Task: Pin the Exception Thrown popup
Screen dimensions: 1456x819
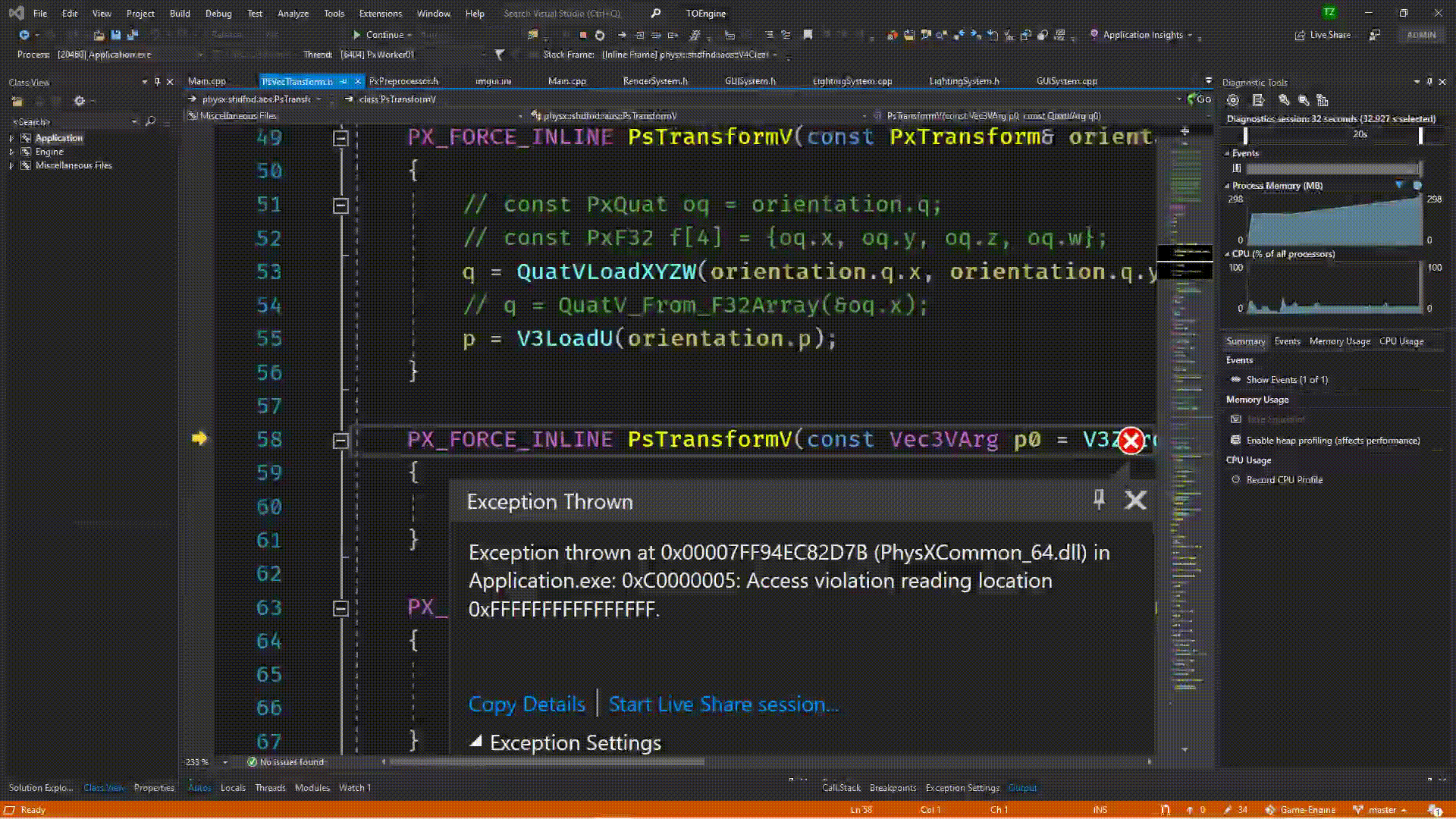Action: (1099, 499)
